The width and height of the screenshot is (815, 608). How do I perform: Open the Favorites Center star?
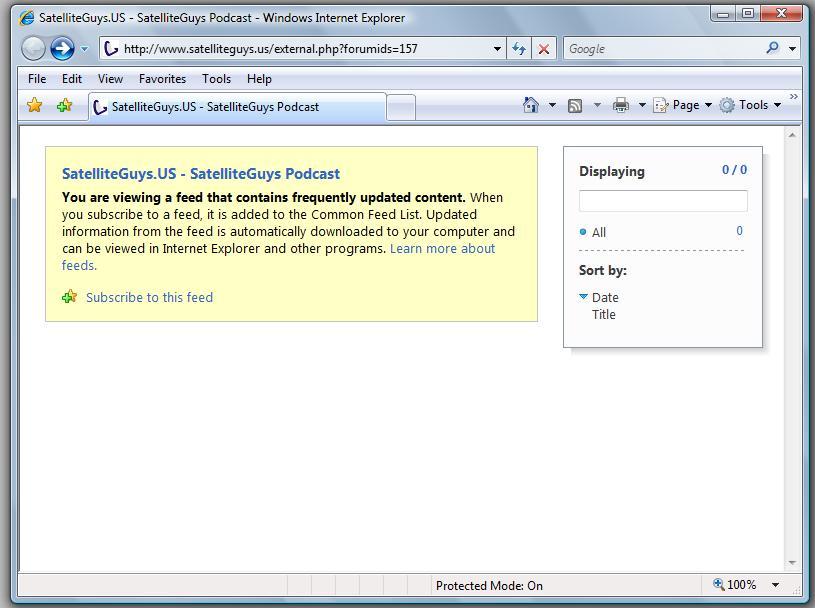tap(34, 105)
